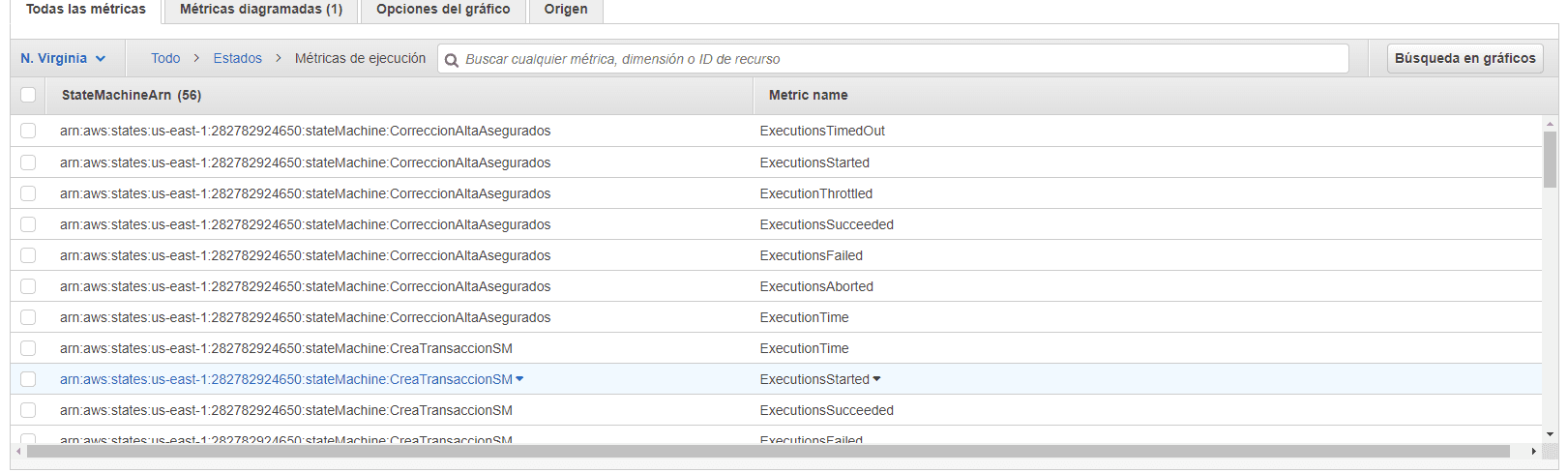Switch to Métricas diagramadas (1) tab
The width and height of the screenshot is (1568, 473).
(261, 10)
